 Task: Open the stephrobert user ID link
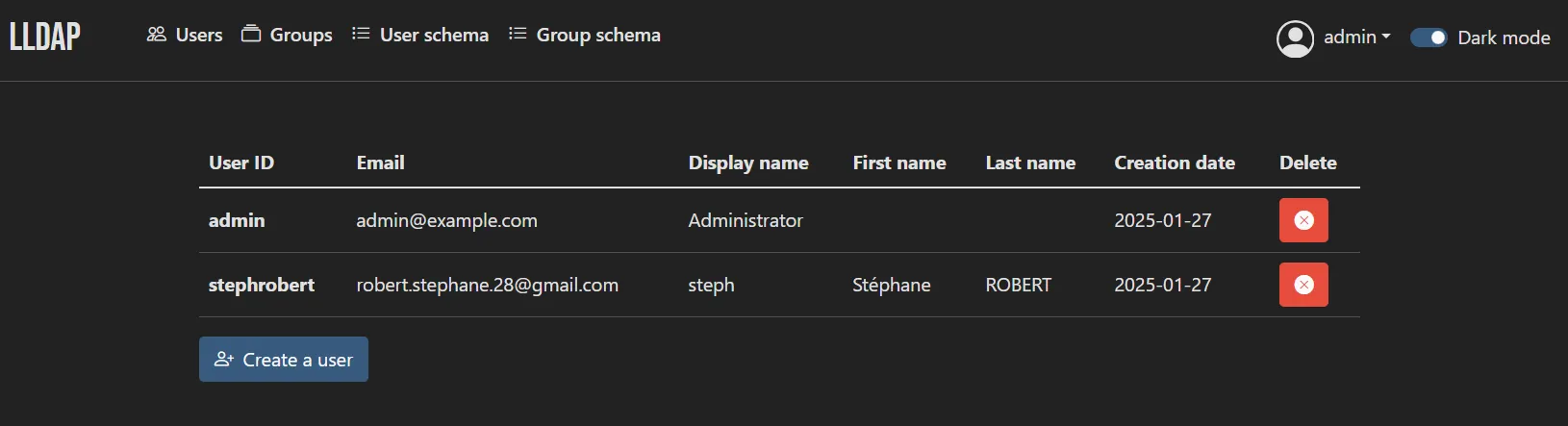pyautogui.click(x=262, y=285)
